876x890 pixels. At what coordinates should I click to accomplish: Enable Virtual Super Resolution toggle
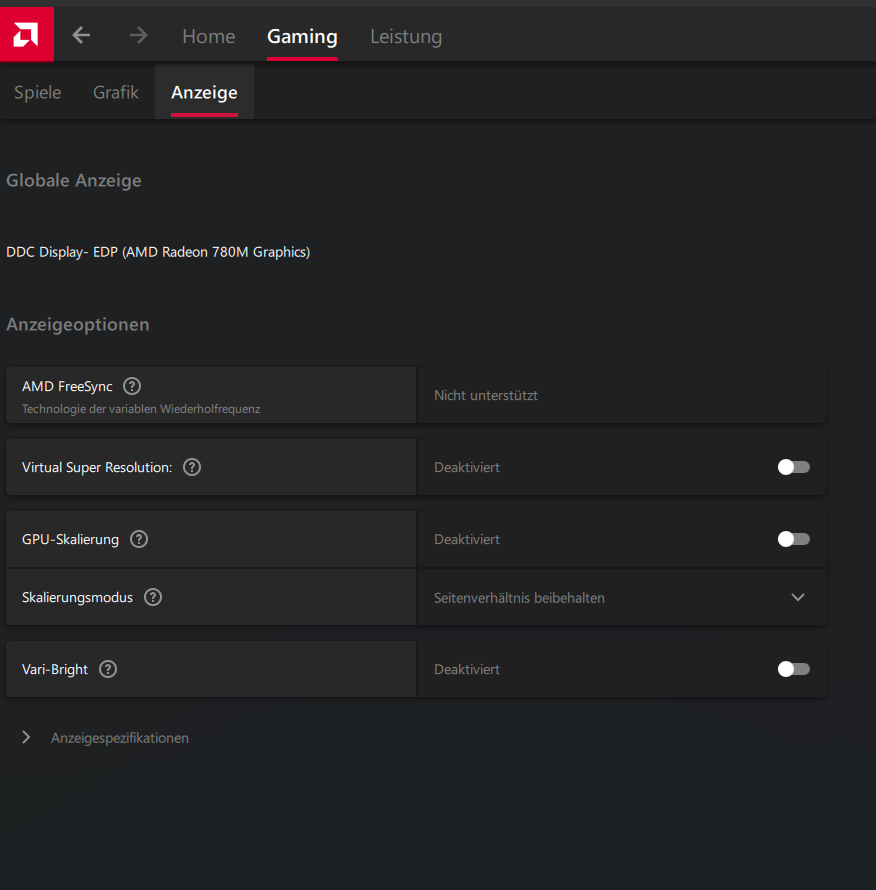click(793, 467)
